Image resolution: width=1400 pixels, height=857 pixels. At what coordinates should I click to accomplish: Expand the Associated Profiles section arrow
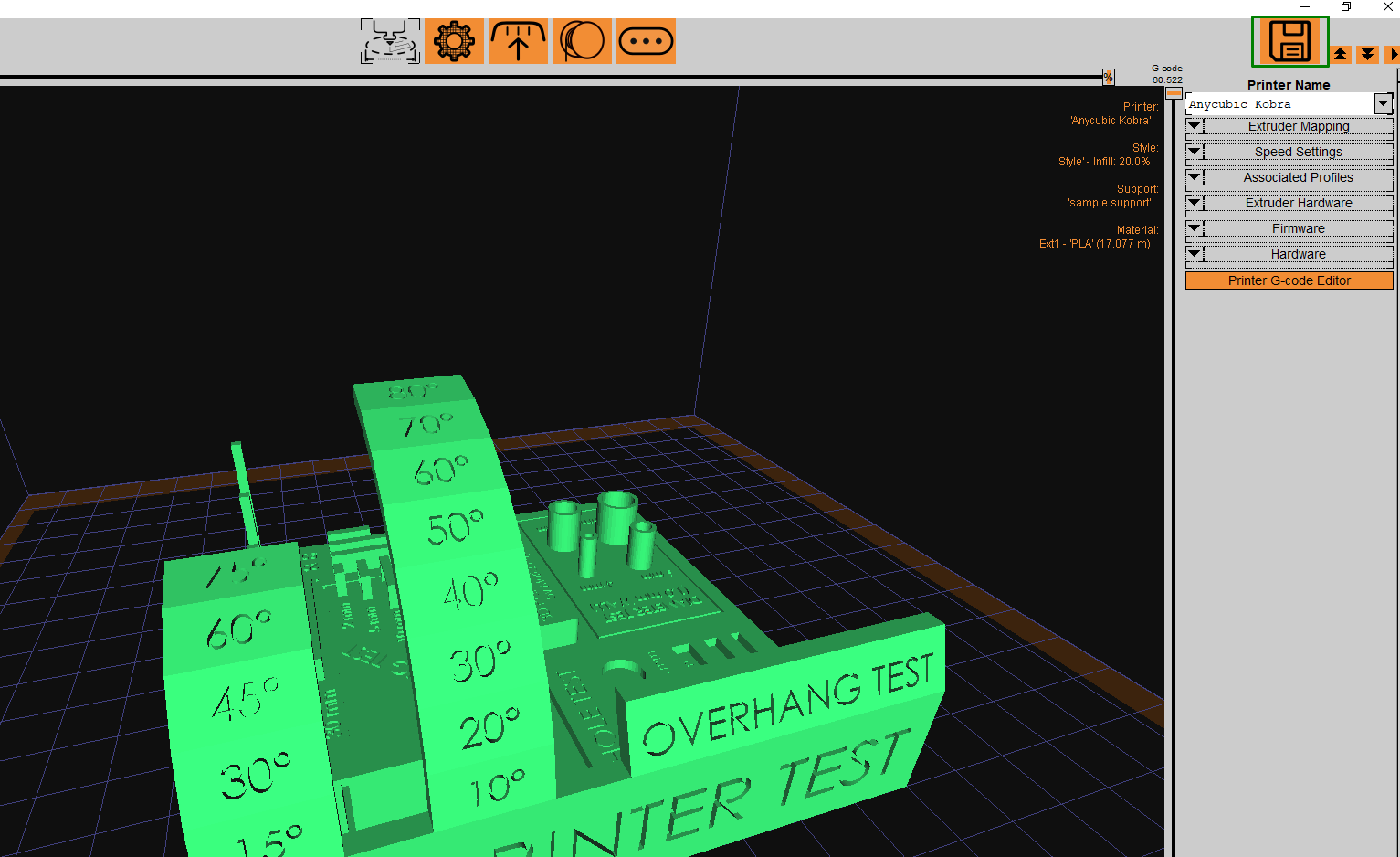1195,177
